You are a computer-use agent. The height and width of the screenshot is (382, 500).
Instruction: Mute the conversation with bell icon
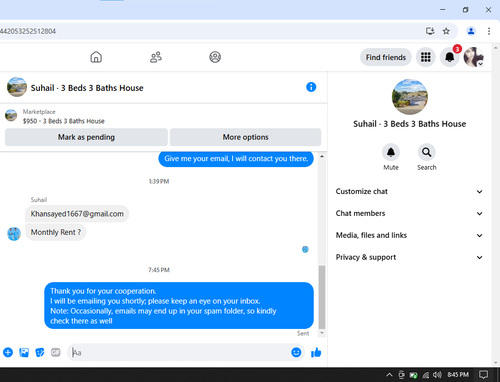pos(391,152)
